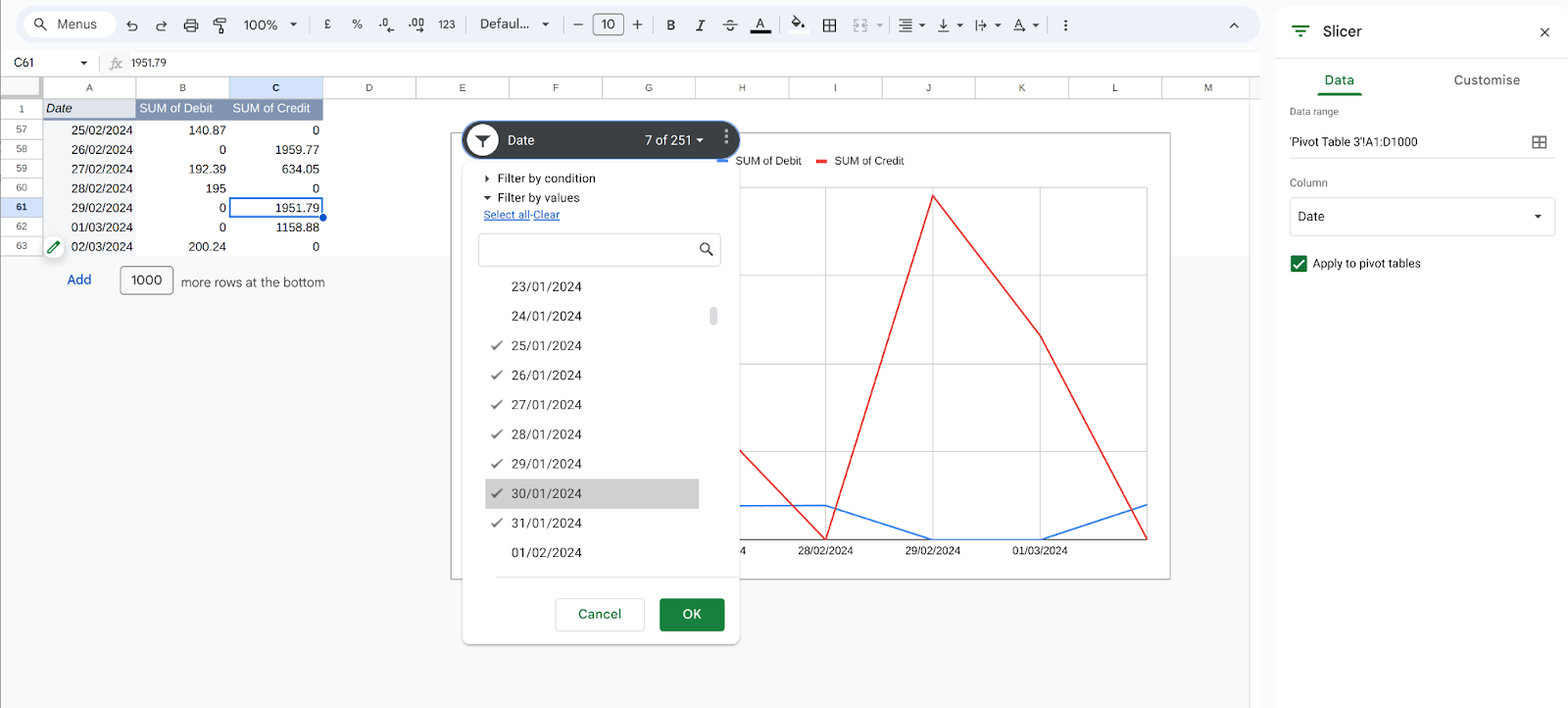Open the Column Date dropdown
Viewport: 1568px width, 708px height.
tap(1422, 217)
